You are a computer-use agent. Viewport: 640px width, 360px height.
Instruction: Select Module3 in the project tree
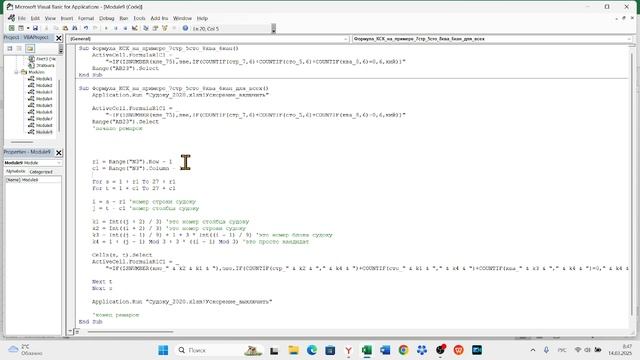point(44,92)
